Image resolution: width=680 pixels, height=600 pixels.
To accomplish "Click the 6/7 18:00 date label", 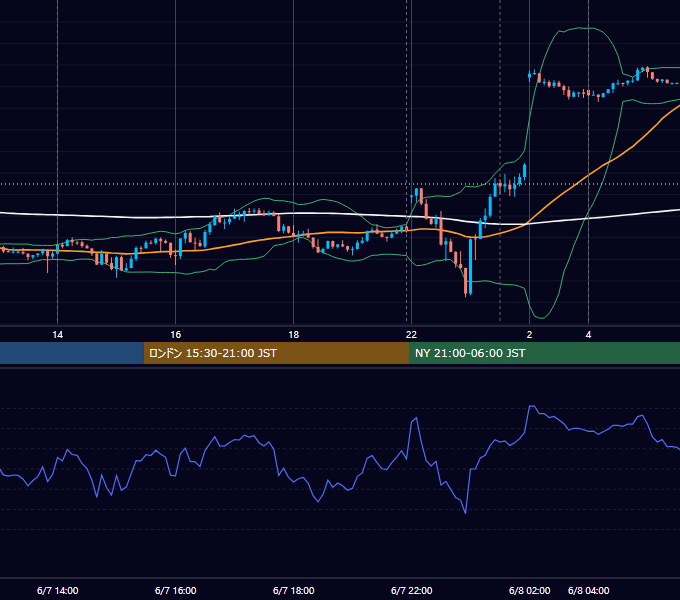I will pyautogui.click(x=294, y=590).
